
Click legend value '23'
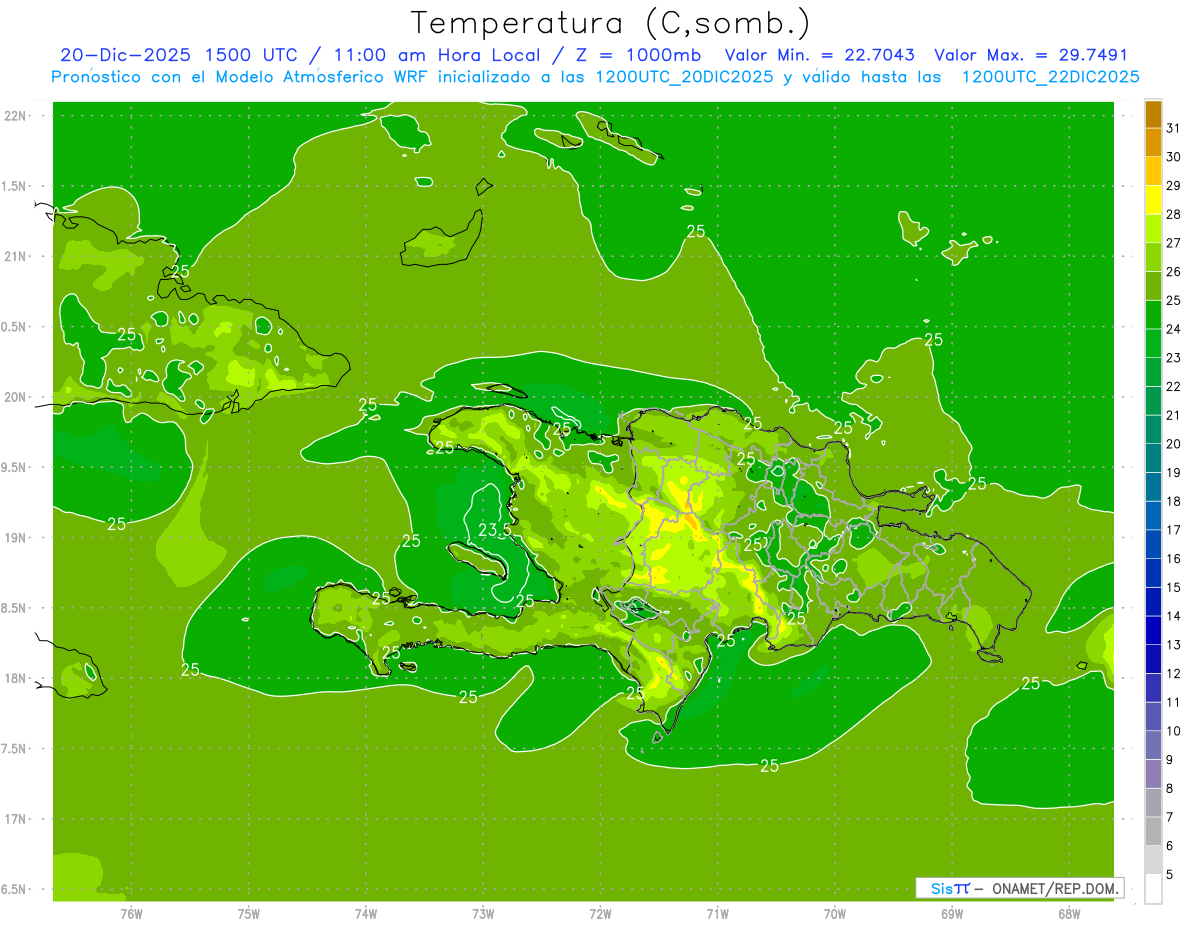coord(1173,358)
